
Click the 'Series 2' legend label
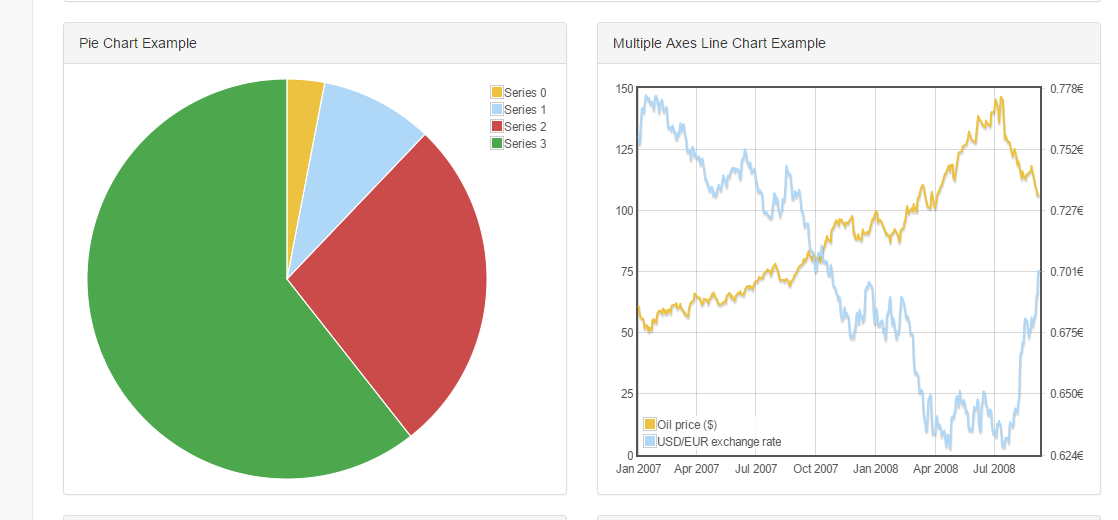(525, 127)
